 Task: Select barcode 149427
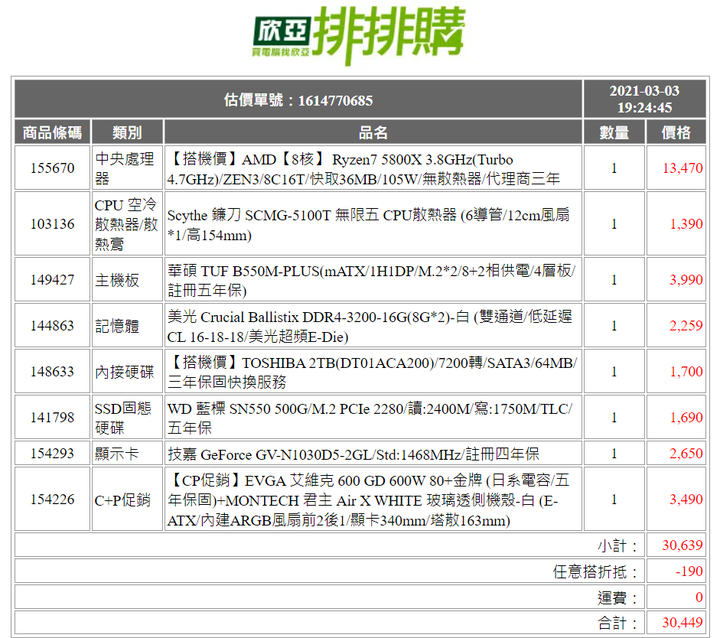[52, 280]
